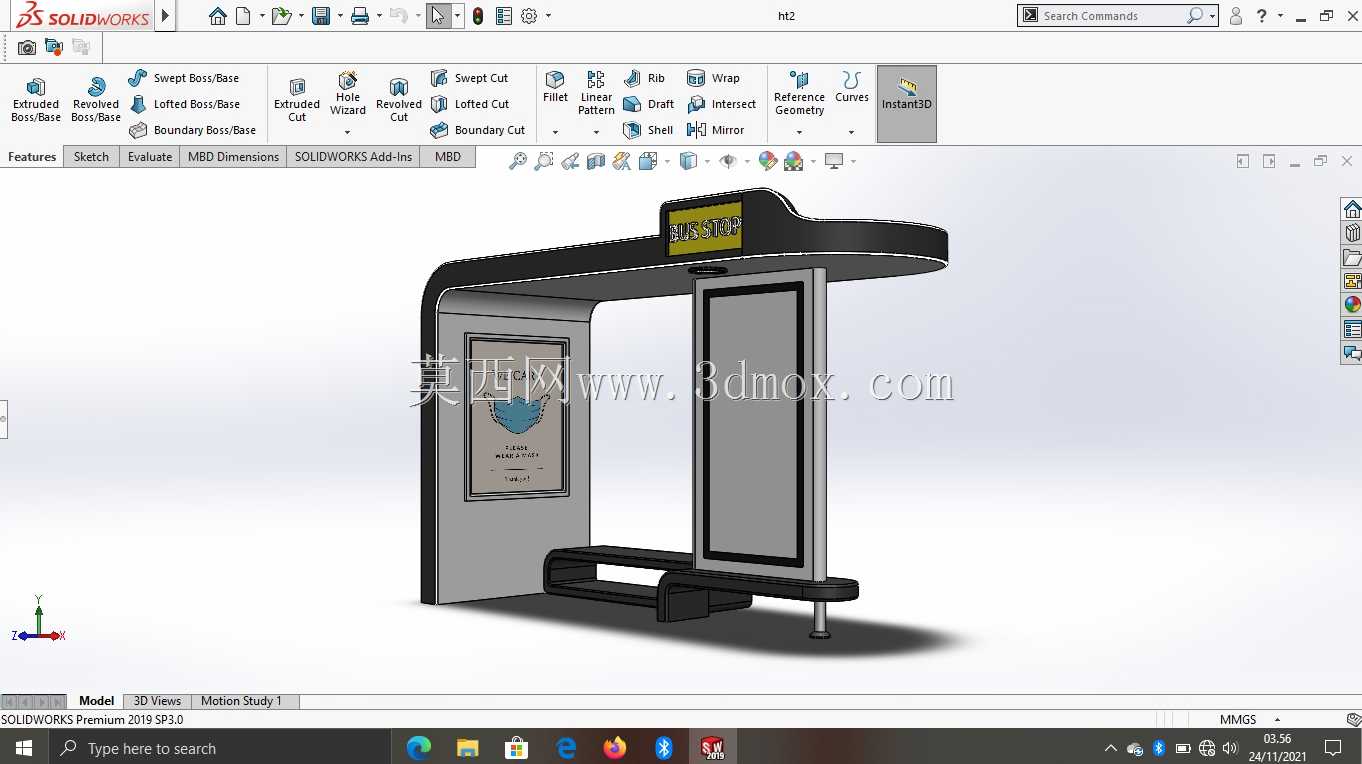1362x764 pixels.
Task: Select the Extruded Boss/Base tool
Action: click(x=36, y=100)
